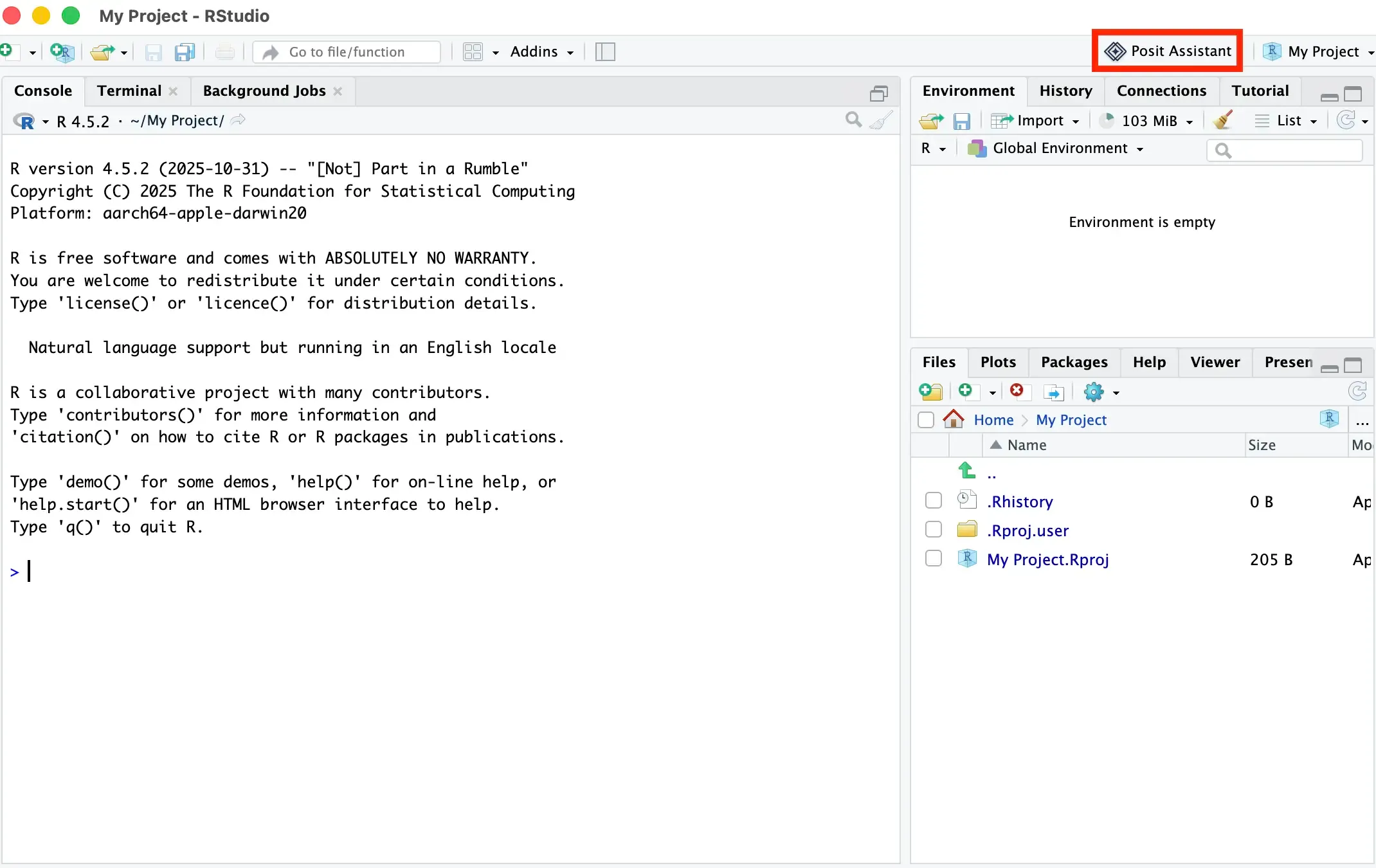Open the 103 MiB memory usage dropdown
1376x868 pixels.
[1146, 120]
